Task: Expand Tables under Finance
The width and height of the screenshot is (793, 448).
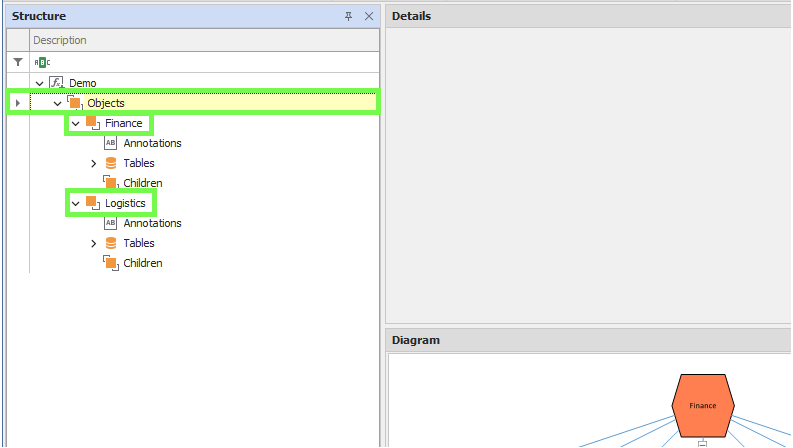Action: point(94,163)
